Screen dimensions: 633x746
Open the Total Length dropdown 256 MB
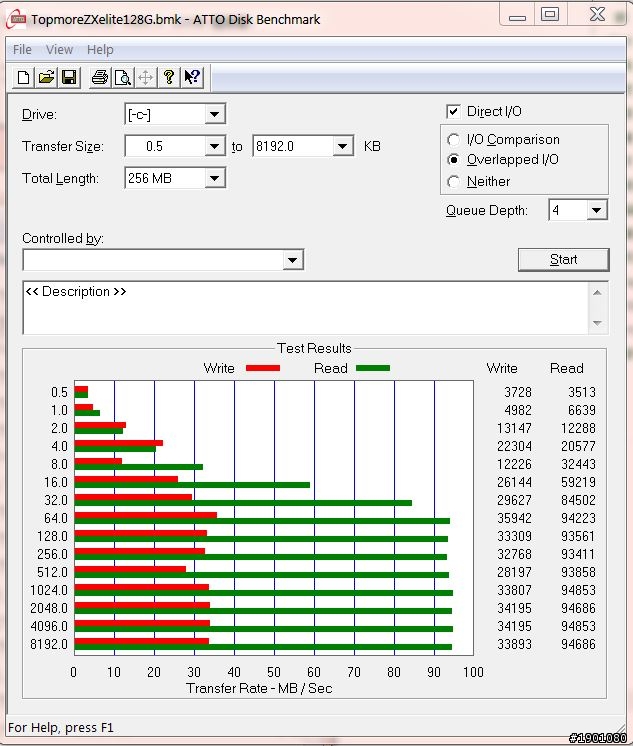[214, 178]
